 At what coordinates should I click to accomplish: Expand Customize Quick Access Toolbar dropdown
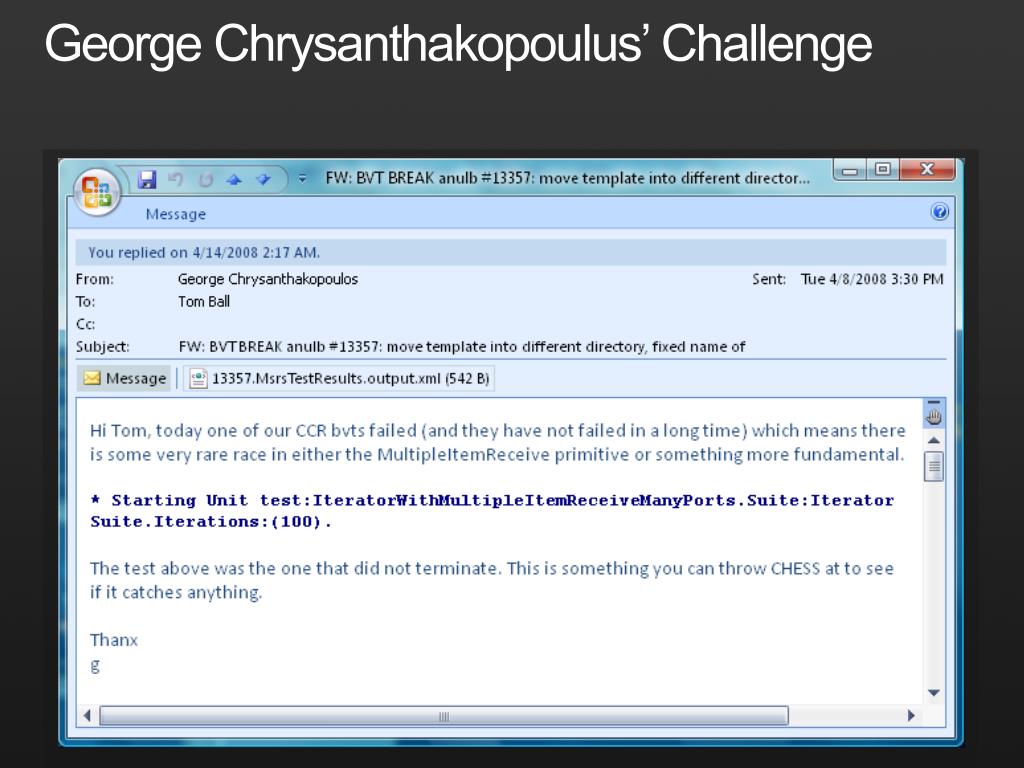[302, 178]
